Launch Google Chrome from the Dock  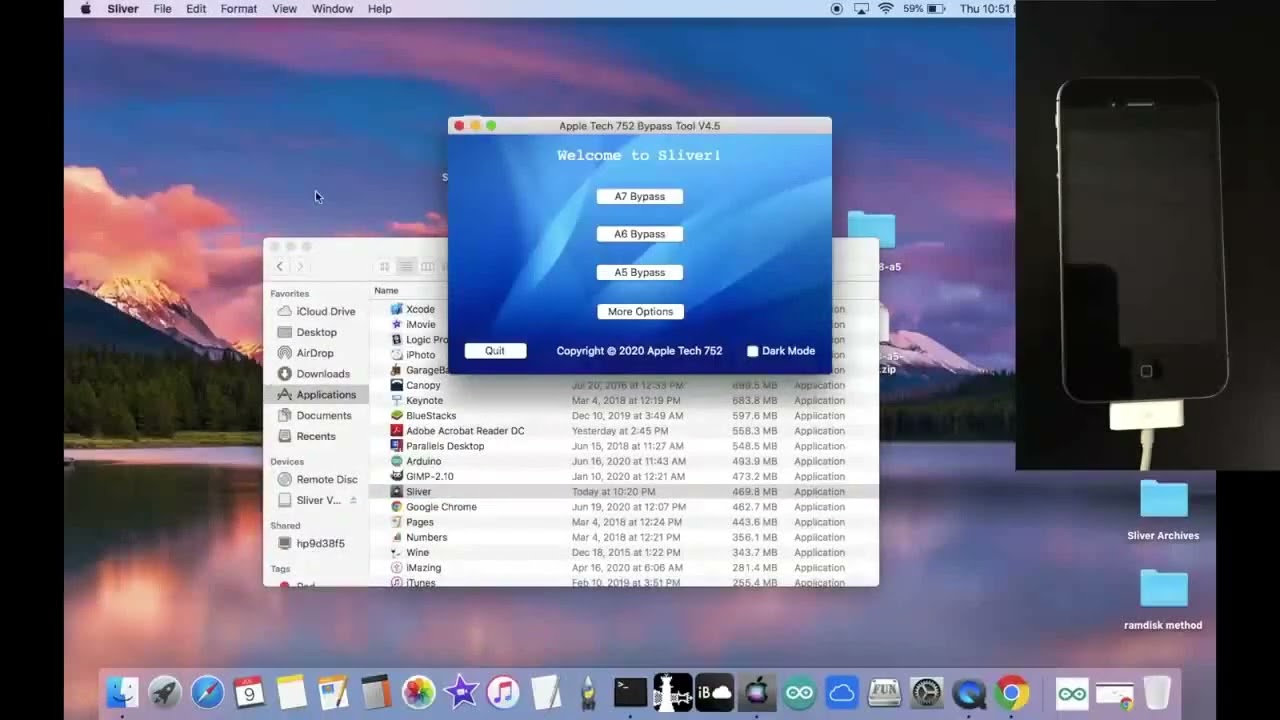(x=1012, y=692)
